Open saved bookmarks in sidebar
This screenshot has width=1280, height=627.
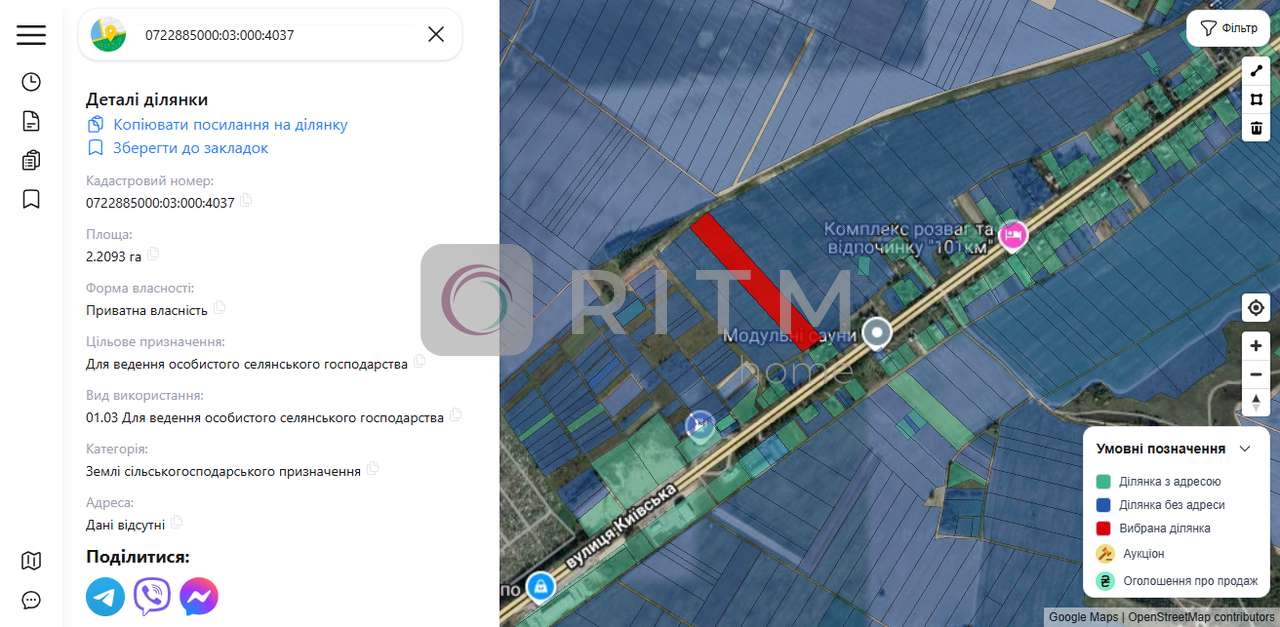tap(31, 199)
